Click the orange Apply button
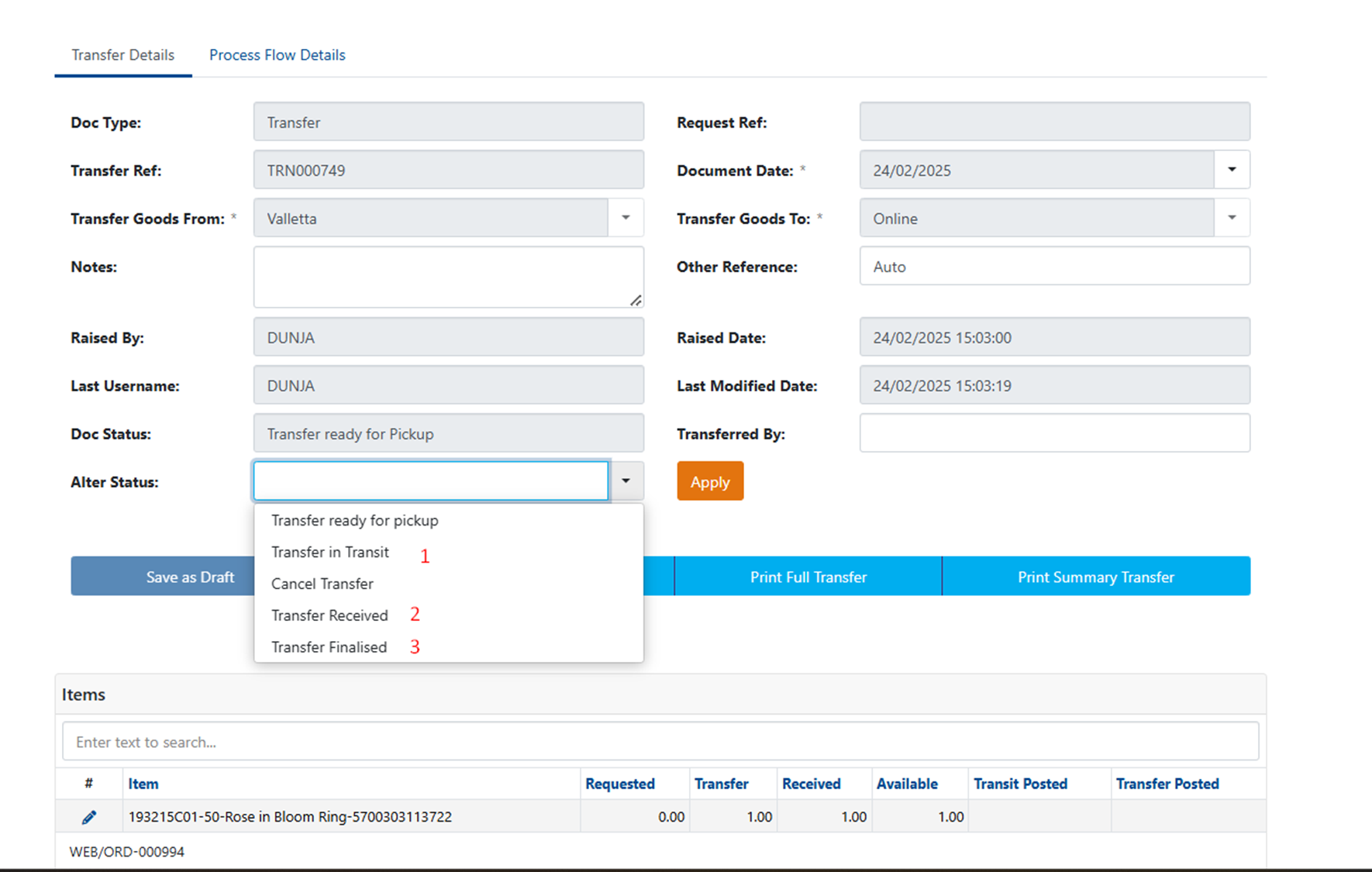 pyautogui.click(x=710, y=481)
